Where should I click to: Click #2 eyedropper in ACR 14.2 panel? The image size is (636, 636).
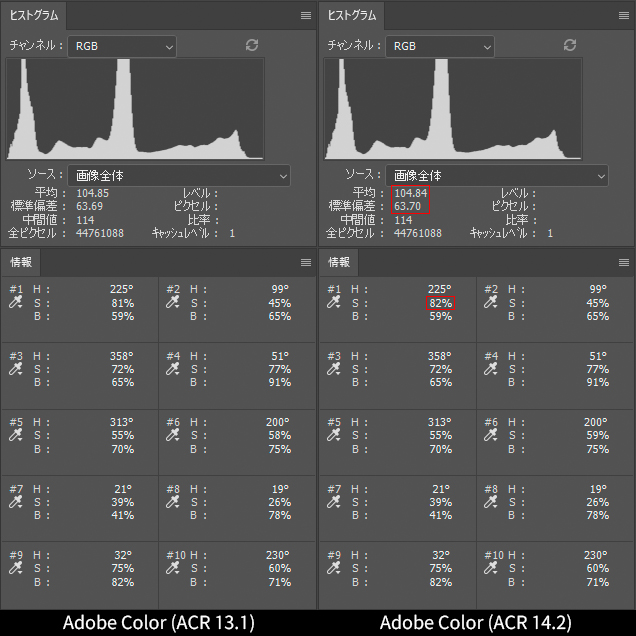pos(490,302)
